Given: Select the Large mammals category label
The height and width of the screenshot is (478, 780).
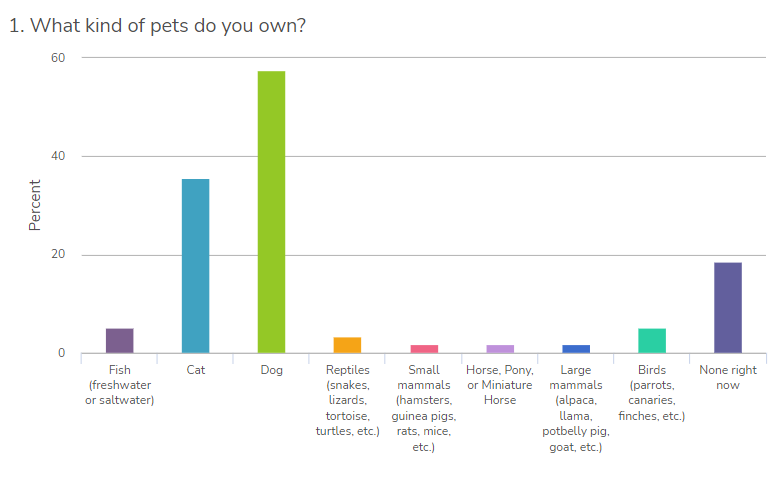Looking at the screenshot, I should (575, 408).
